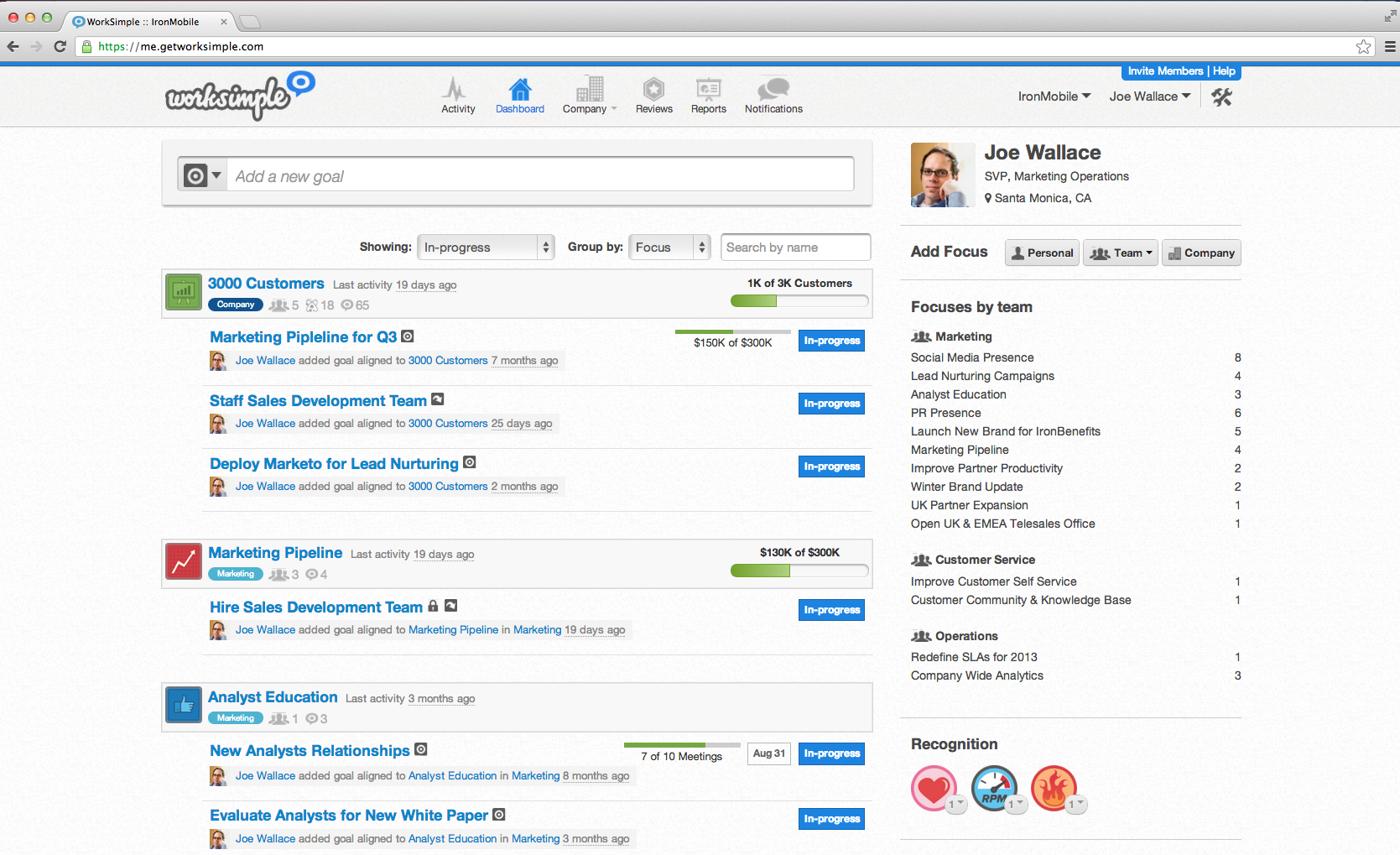
Task: Click the 3000 Customers progress bar
Action: (799, 301)
